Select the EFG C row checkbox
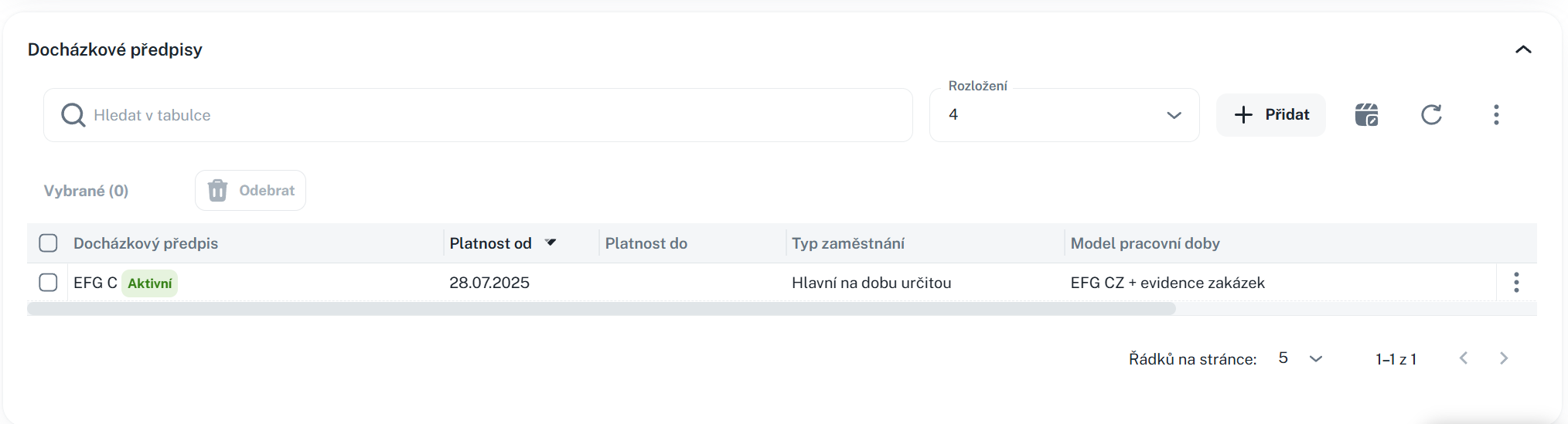 pyautogui.click(x=48, y=283)
